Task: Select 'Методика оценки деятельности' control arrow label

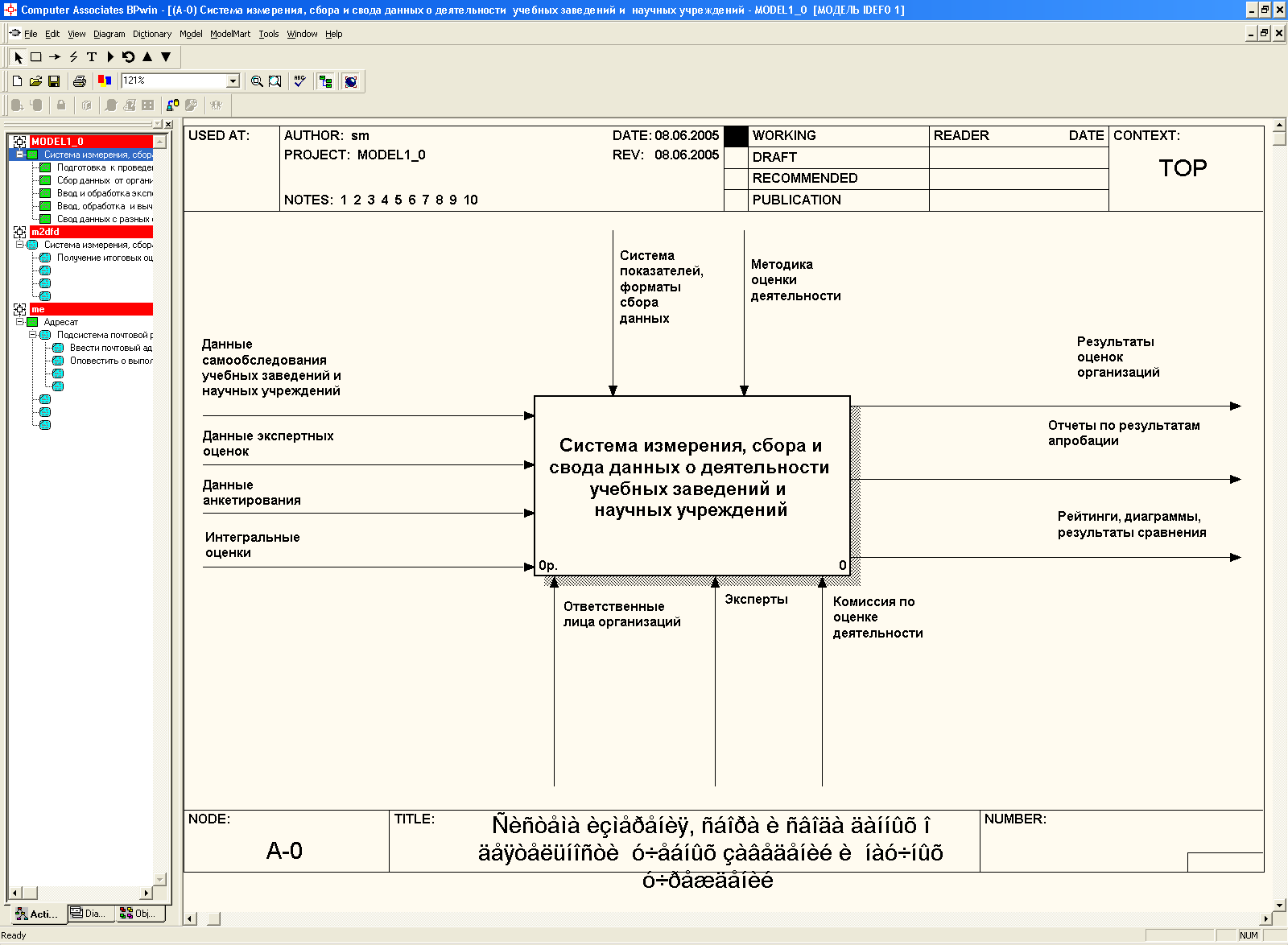Action: [795, 280]
